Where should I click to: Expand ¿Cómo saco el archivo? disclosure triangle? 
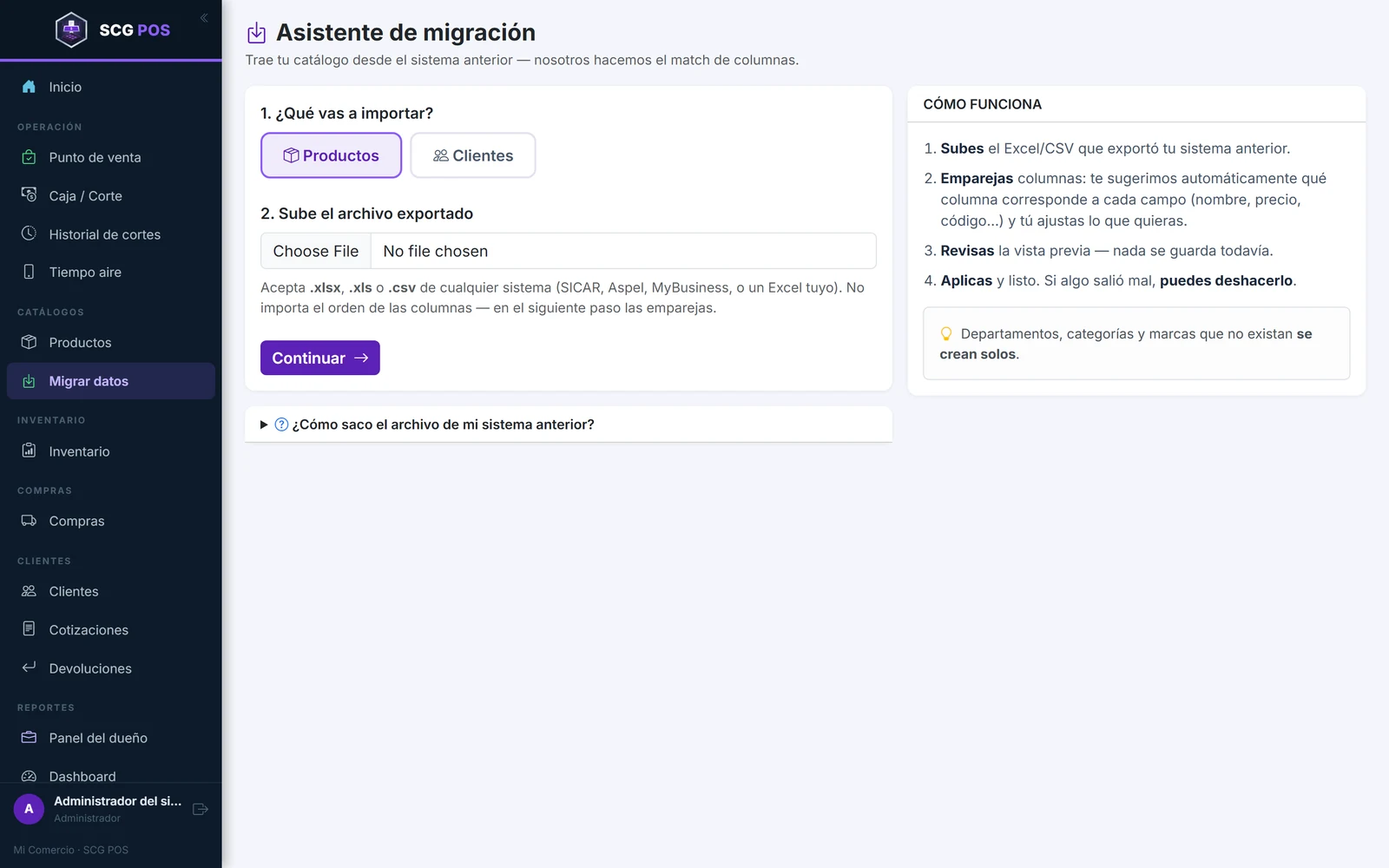264,424
